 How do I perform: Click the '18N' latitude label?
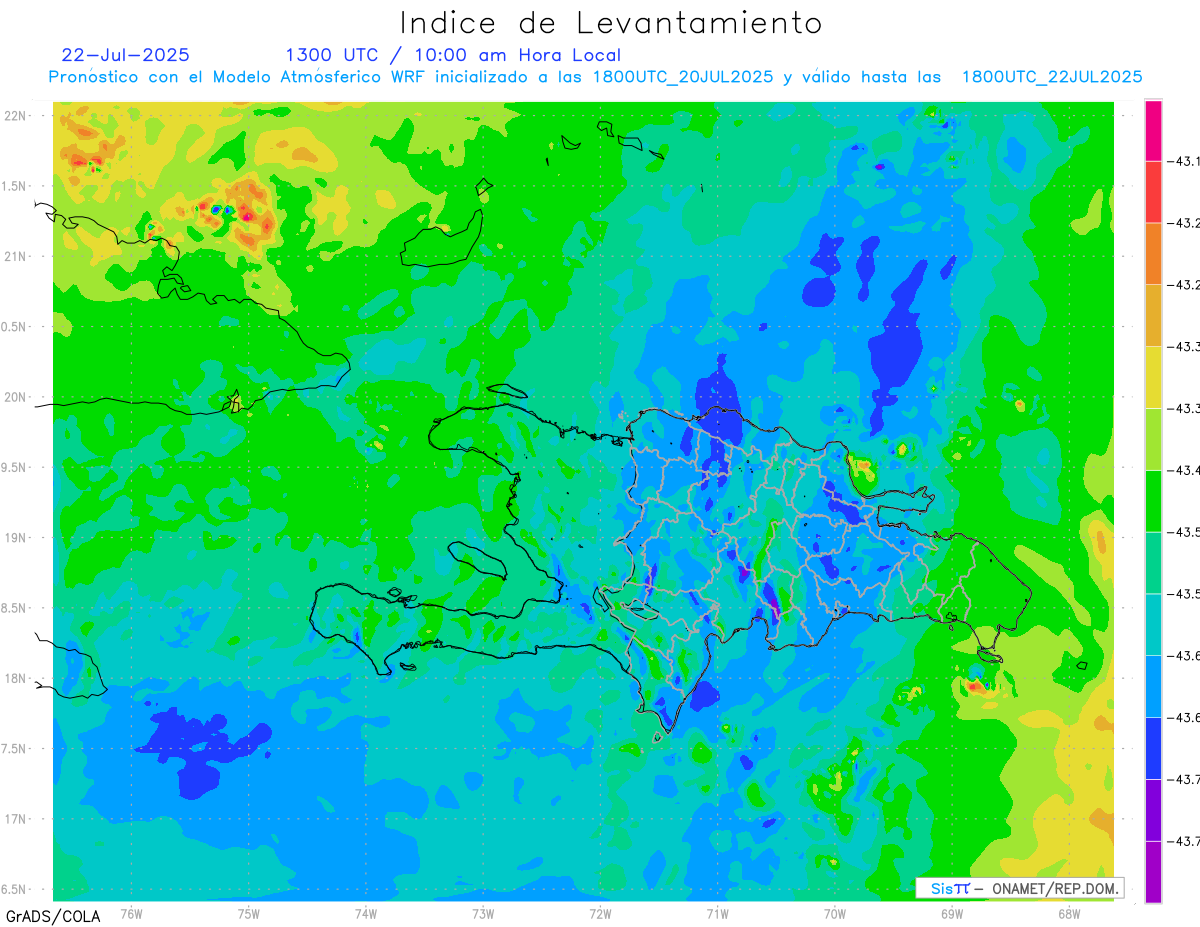point(15,679)
